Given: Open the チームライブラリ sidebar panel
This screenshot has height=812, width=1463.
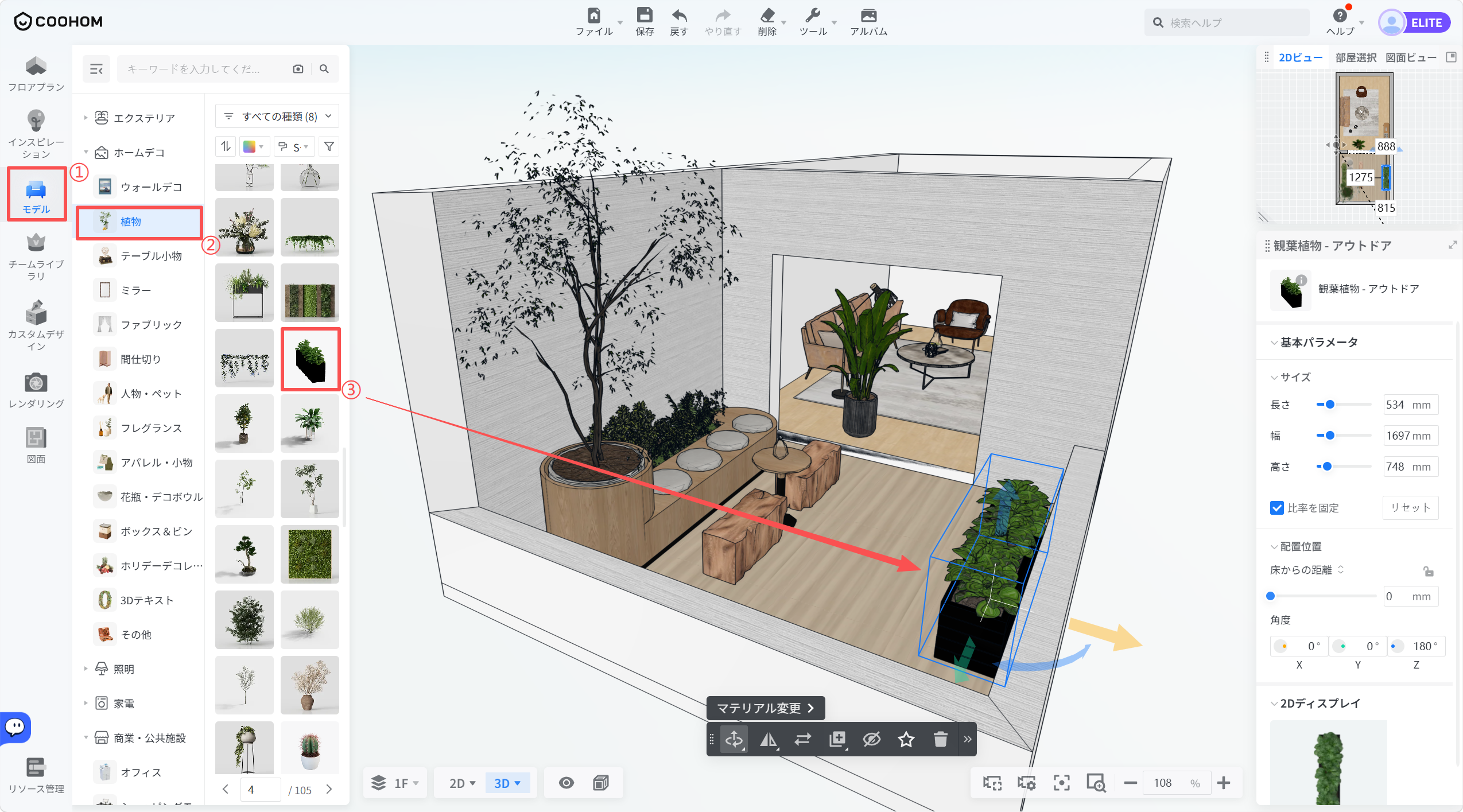Looking at the screenshot, I should pos(36,257).
